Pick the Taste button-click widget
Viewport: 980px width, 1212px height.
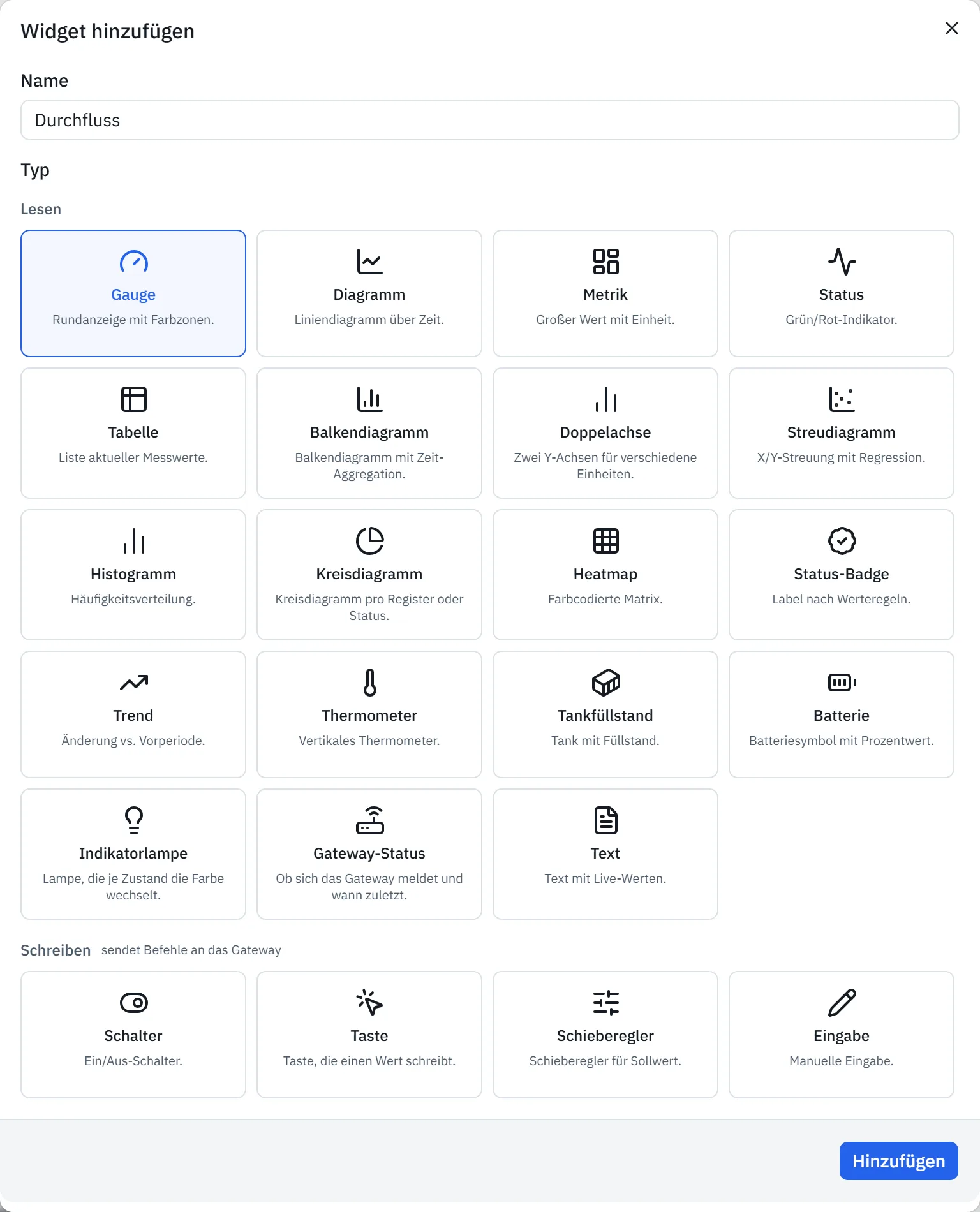[369, 1035]
